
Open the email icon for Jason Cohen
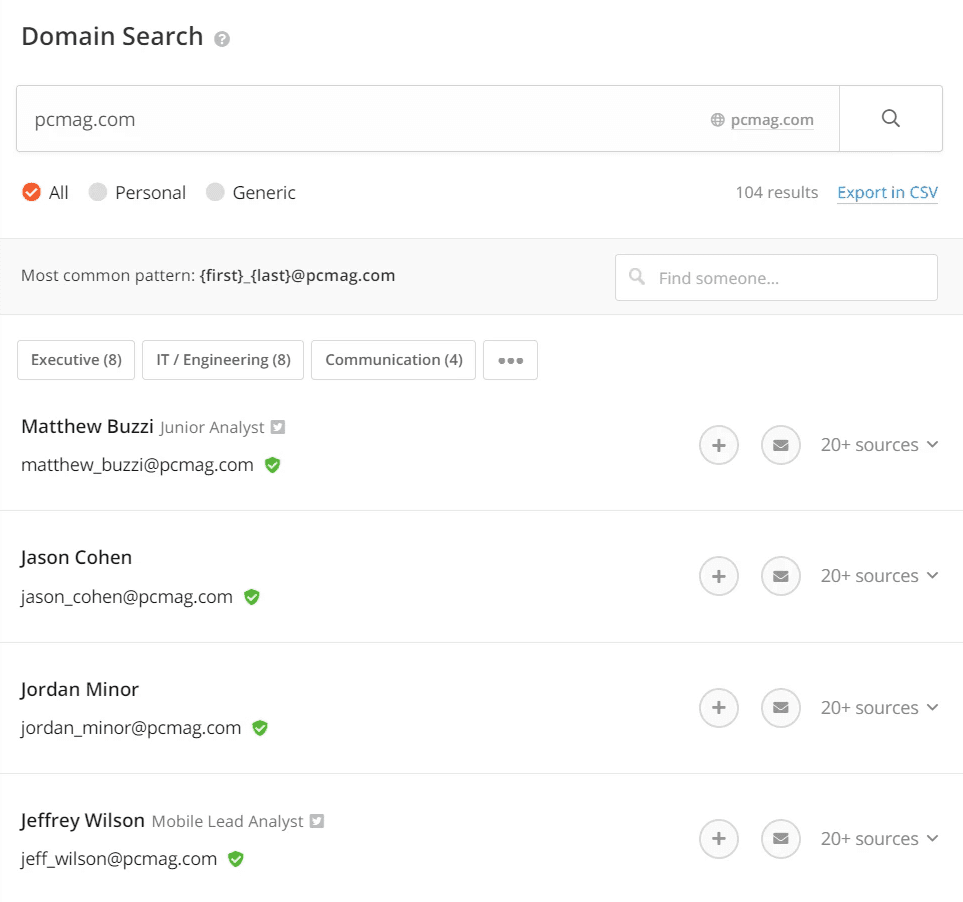(780, 576)
